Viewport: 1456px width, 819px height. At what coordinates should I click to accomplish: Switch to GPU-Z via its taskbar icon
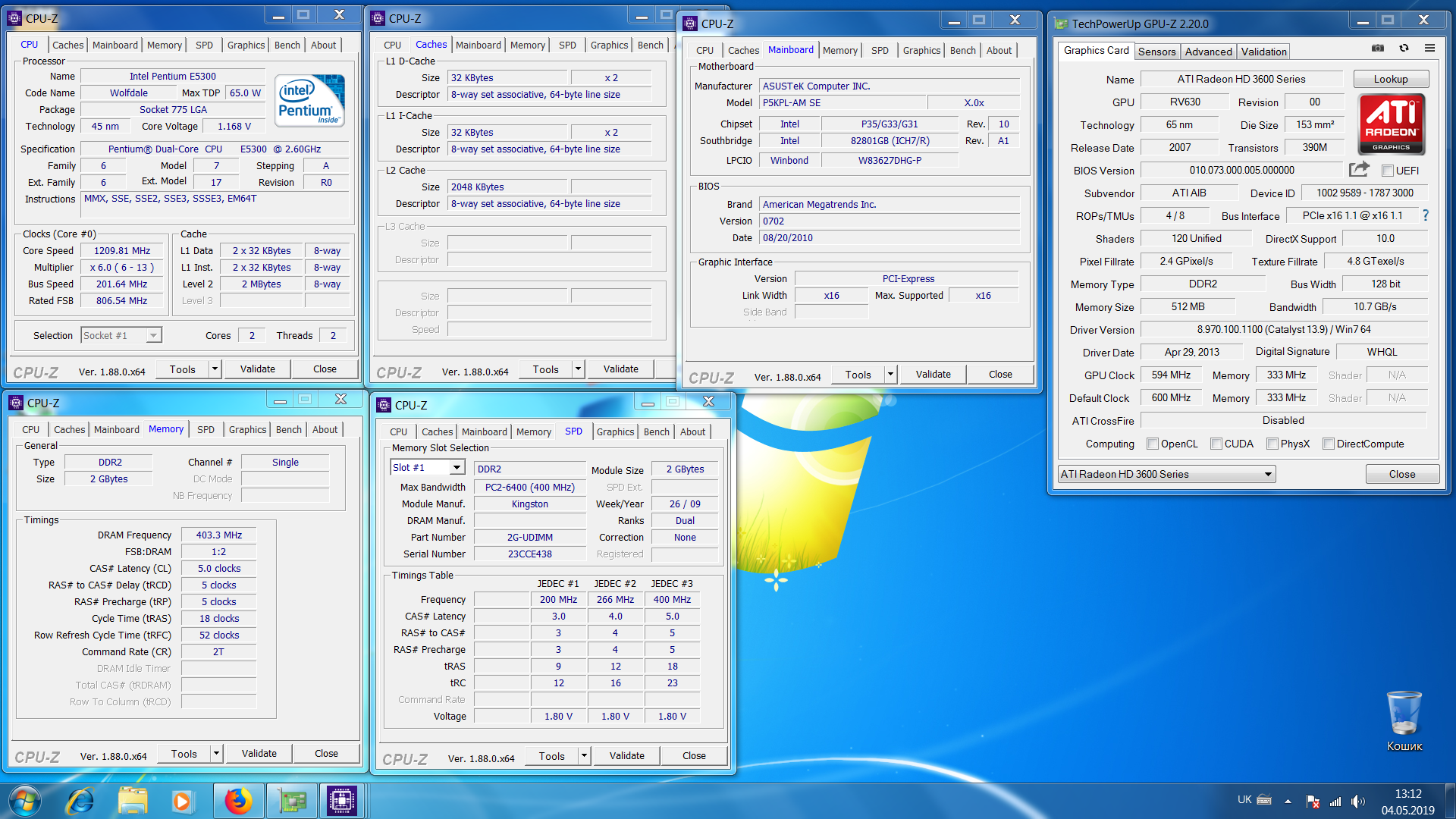(x=291, y=801)
